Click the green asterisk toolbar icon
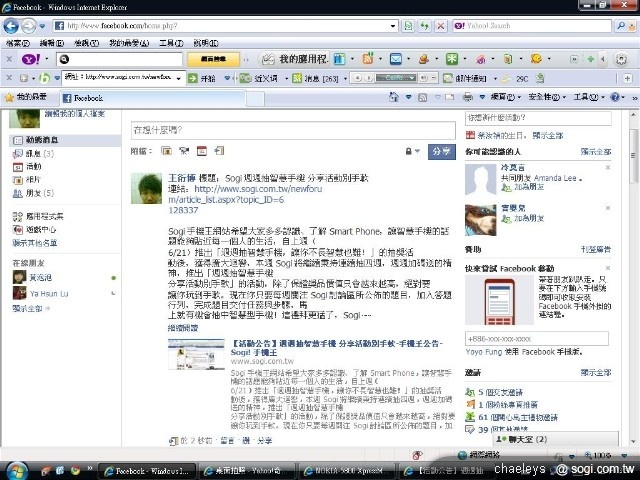 [x=452, y=59]
